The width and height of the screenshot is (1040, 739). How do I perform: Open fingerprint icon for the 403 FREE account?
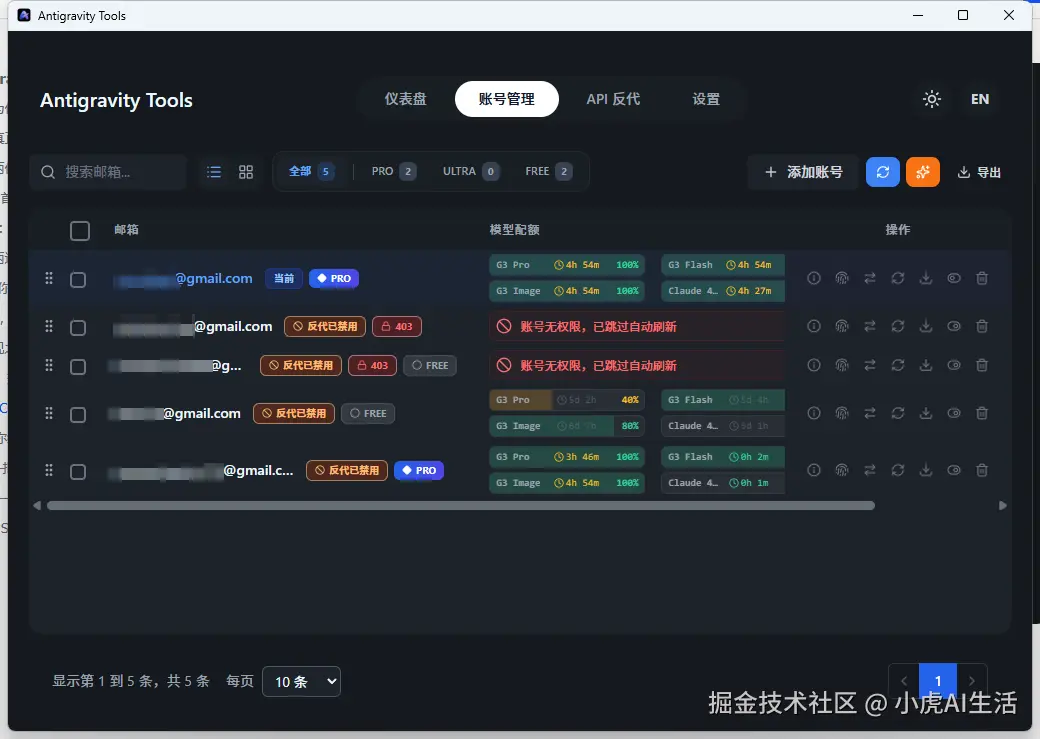point(842,365)
